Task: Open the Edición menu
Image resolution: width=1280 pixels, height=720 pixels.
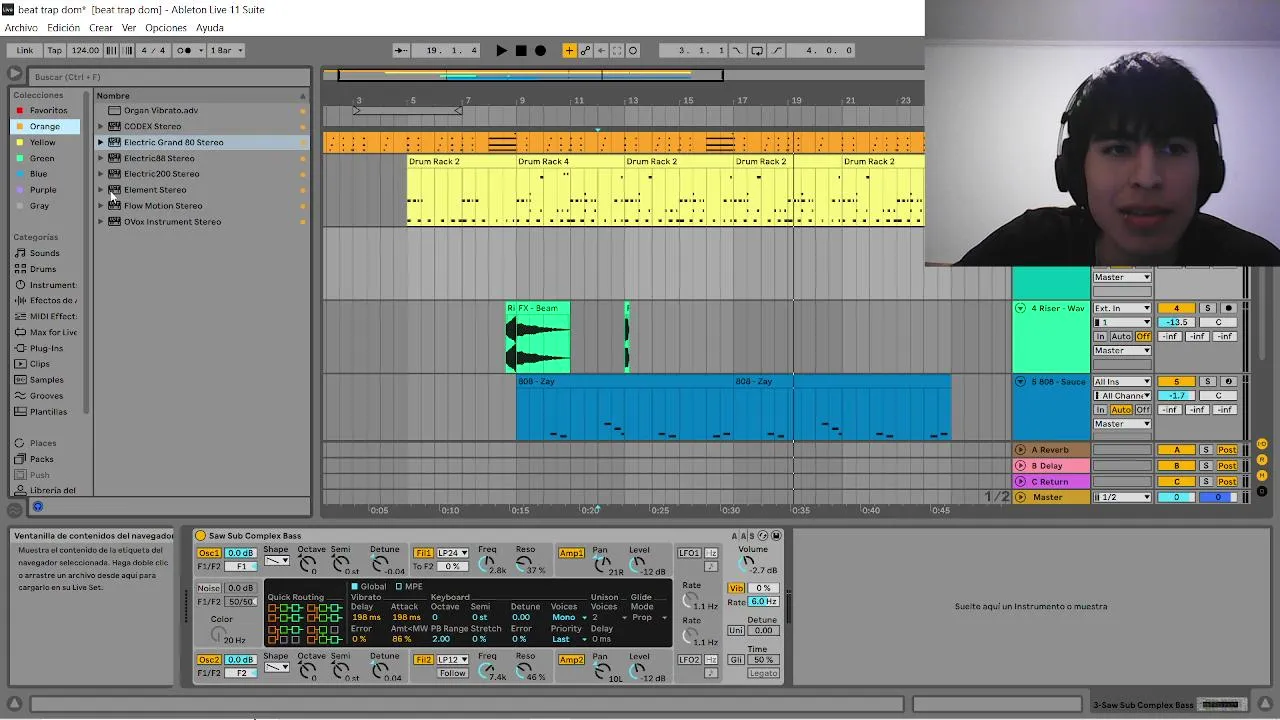Action: (63, 28)
